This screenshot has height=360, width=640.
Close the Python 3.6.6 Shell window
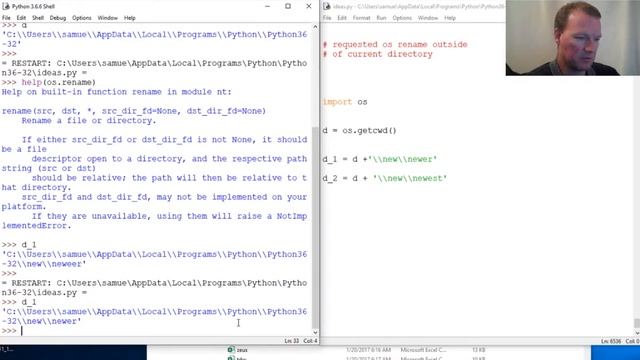[x=309, y=6]
